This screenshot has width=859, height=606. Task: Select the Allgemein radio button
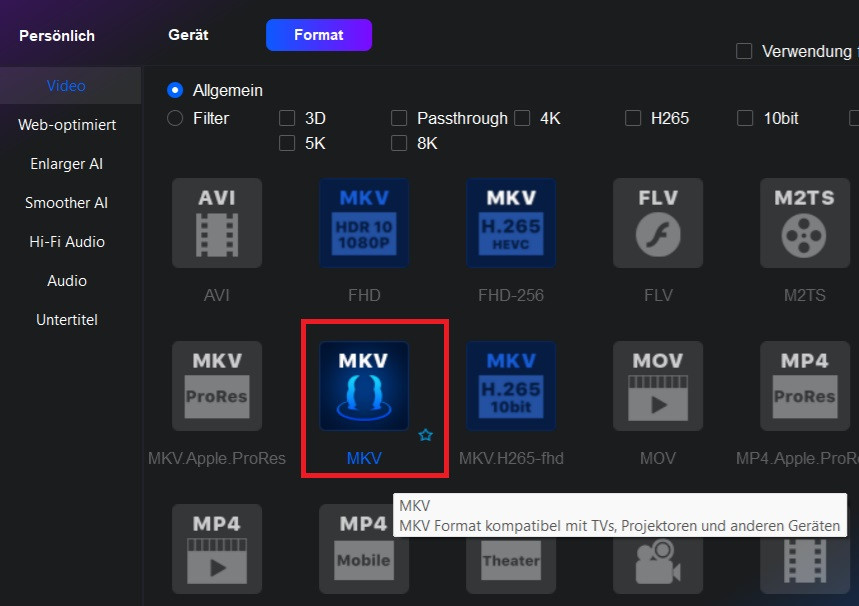pos(175,90)
